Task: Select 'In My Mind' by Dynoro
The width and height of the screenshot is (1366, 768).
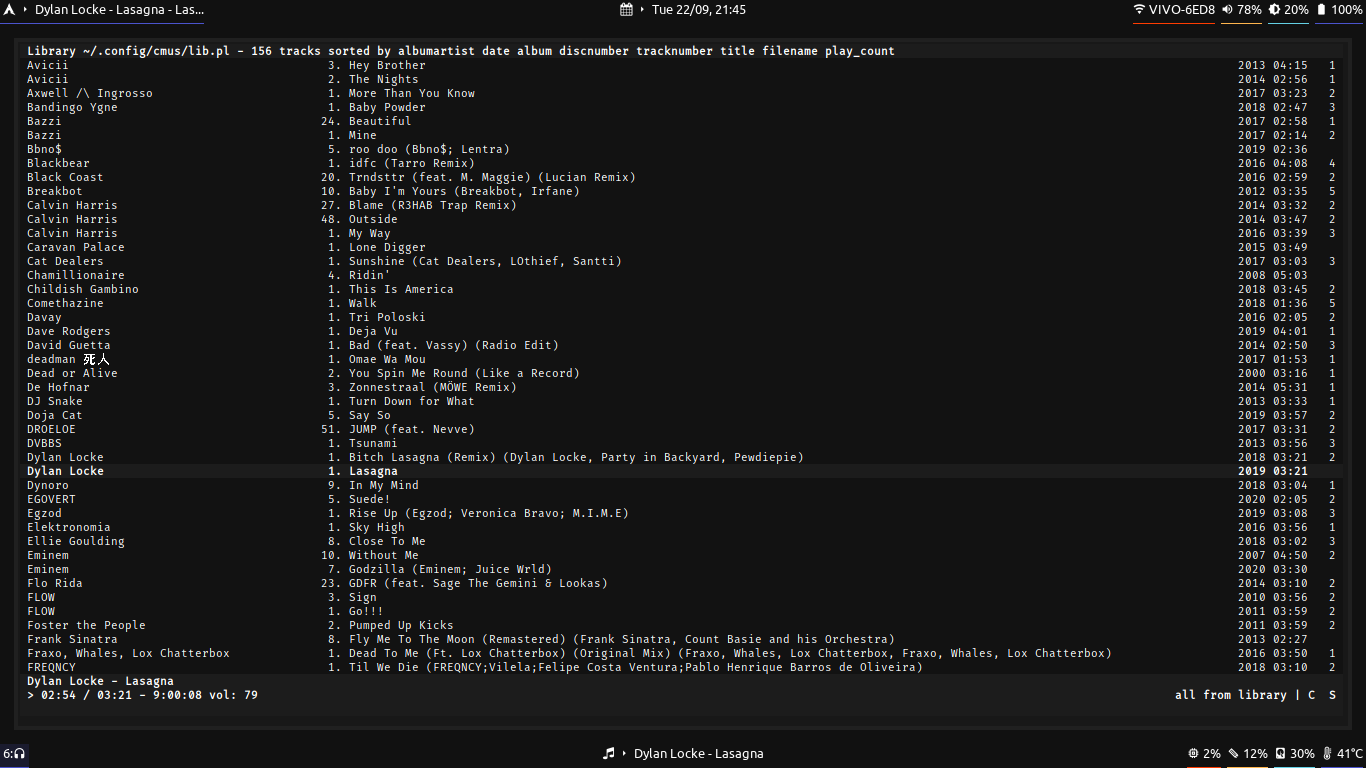Action: (x=683, y=485)
